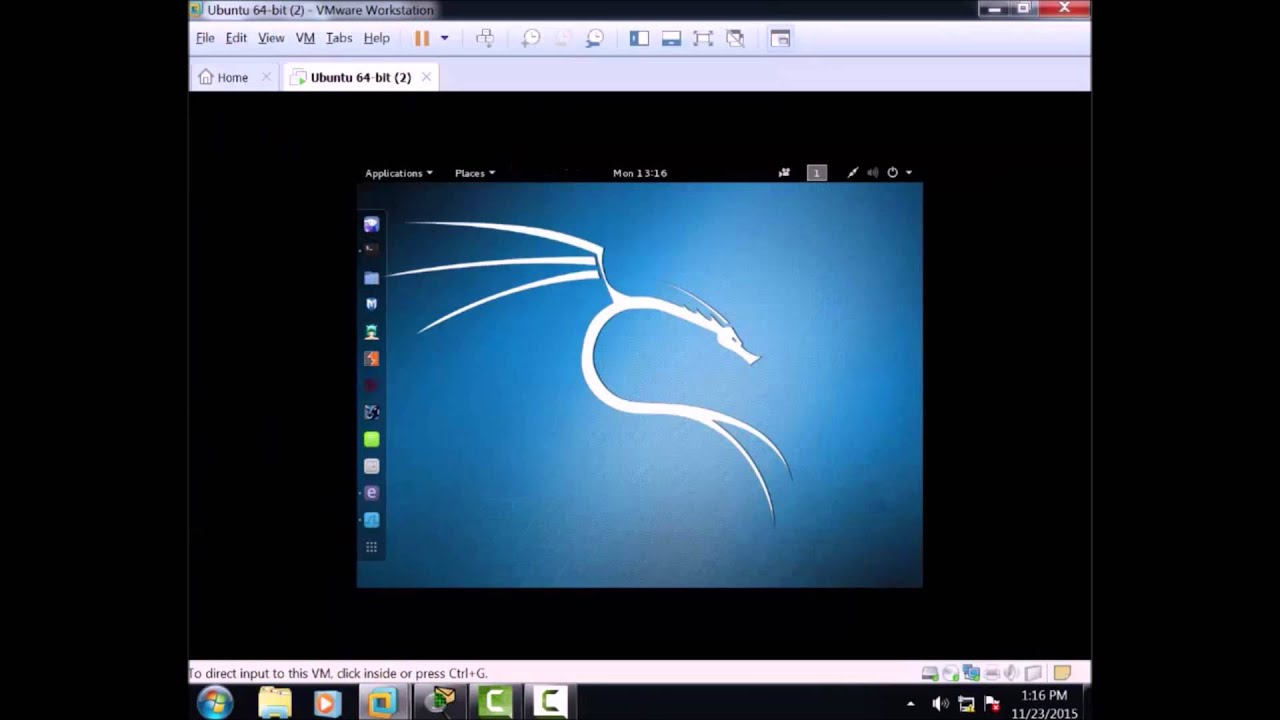Image resolution: width=1280 pixels, height=720 pixels.
Task: Open the Help menu
Action: click(376, 38)
